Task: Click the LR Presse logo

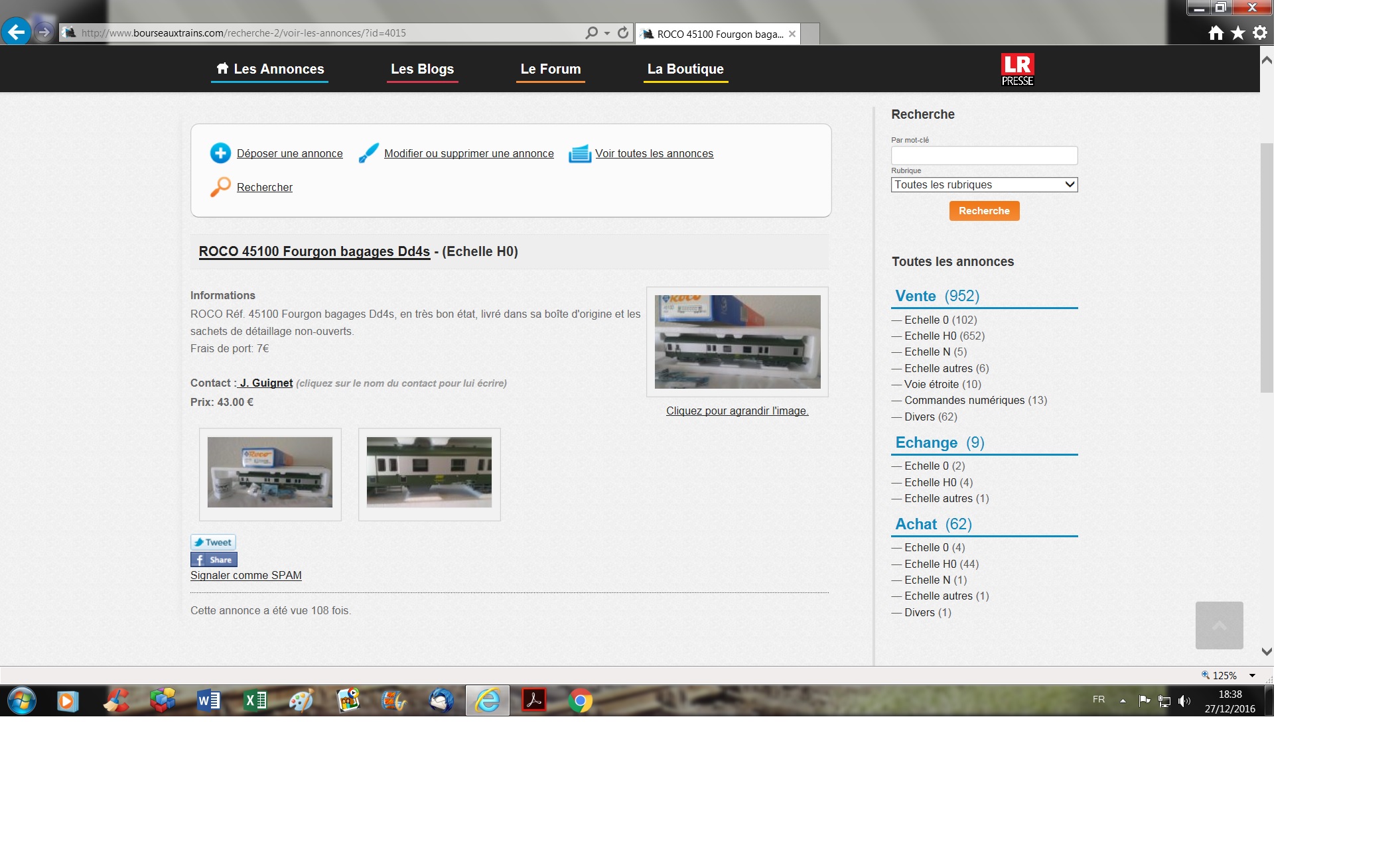Action: pos(1017,69)
